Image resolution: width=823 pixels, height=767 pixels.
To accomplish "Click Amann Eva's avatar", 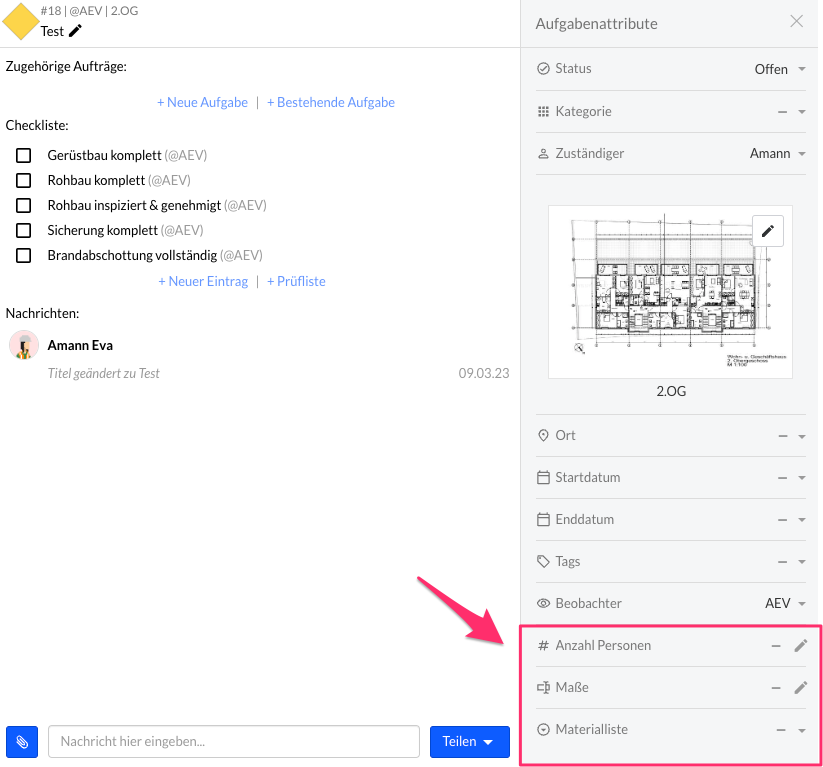I will (x=24, y=346).
